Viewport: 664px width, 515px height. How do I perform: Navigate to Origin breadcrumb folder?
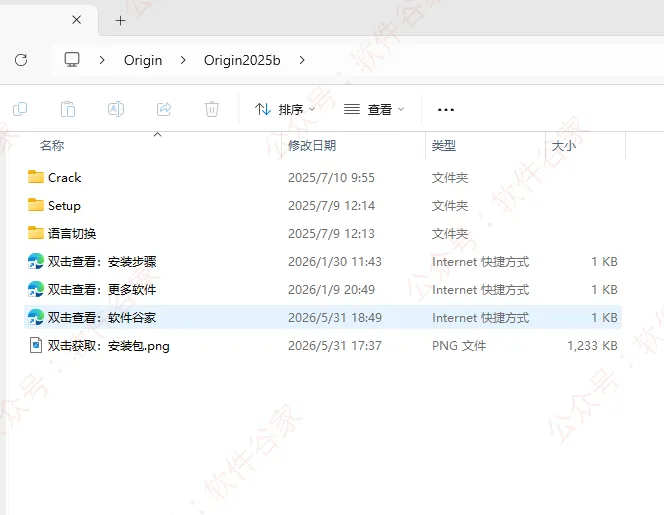(x=143, y=60)
